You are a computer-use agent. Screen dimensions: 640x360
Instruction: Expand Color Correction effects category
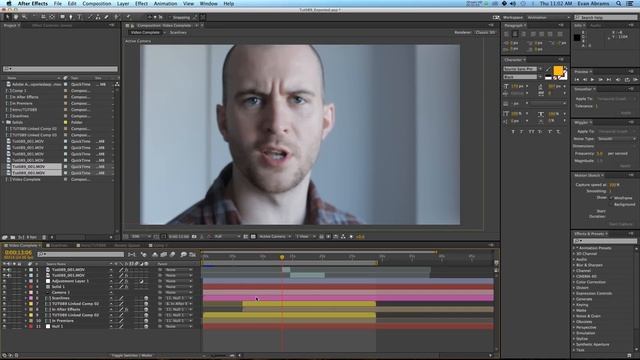pos(574,282)
